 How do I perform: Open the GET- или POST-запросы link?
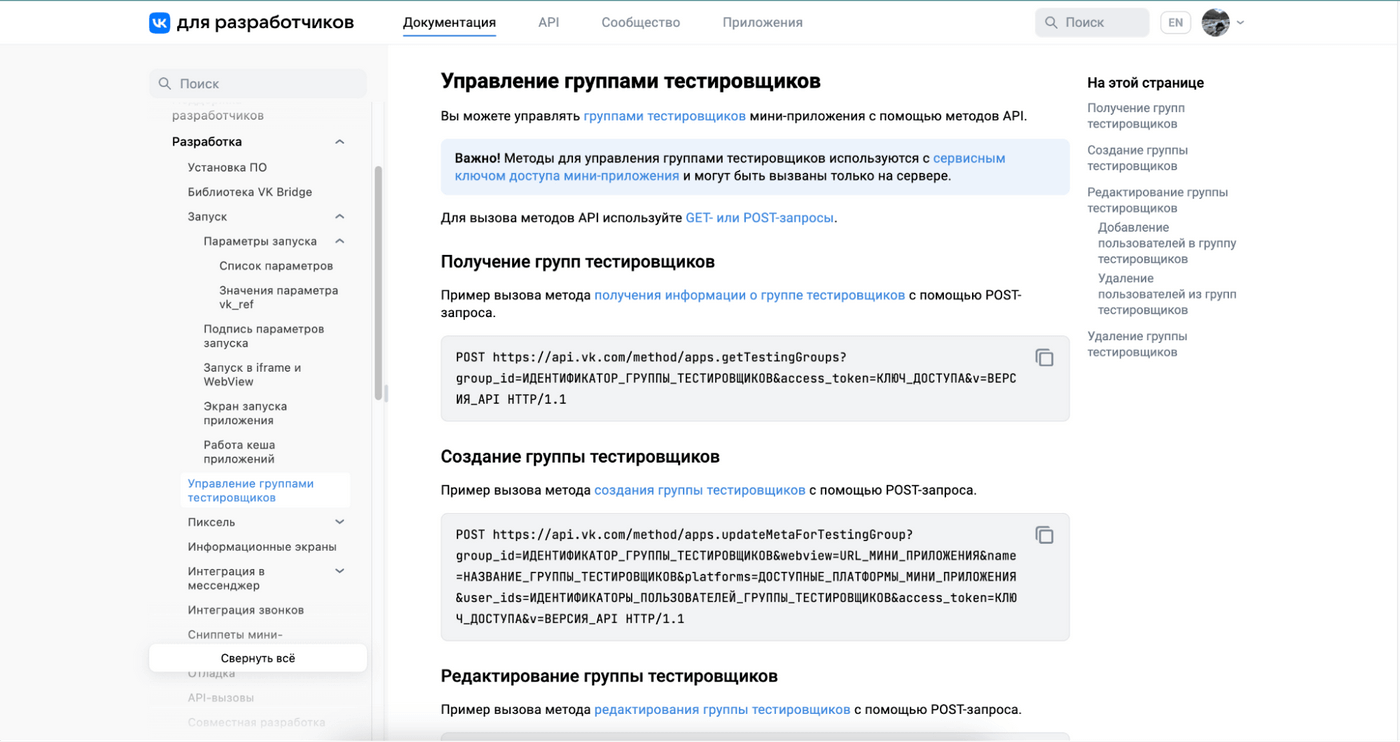point(760,217)
